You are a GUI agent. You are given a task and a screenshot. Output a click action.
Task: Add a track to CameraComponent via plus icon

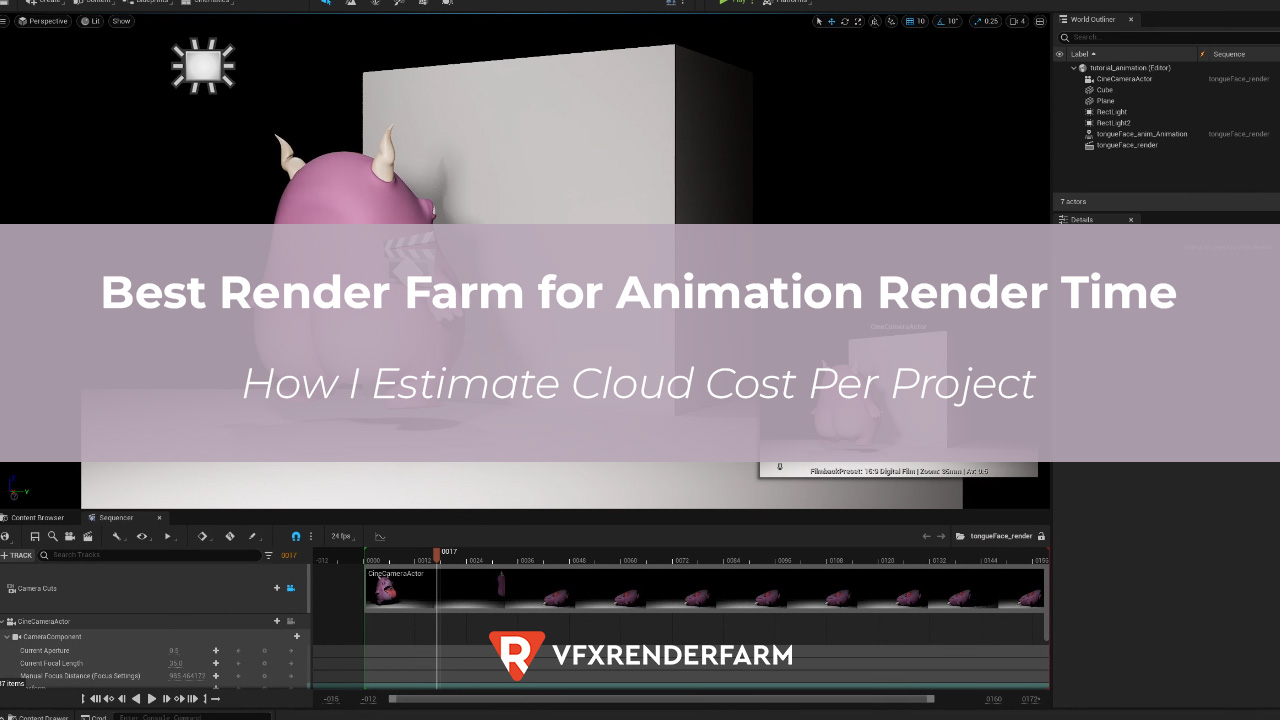click(296, 636)
